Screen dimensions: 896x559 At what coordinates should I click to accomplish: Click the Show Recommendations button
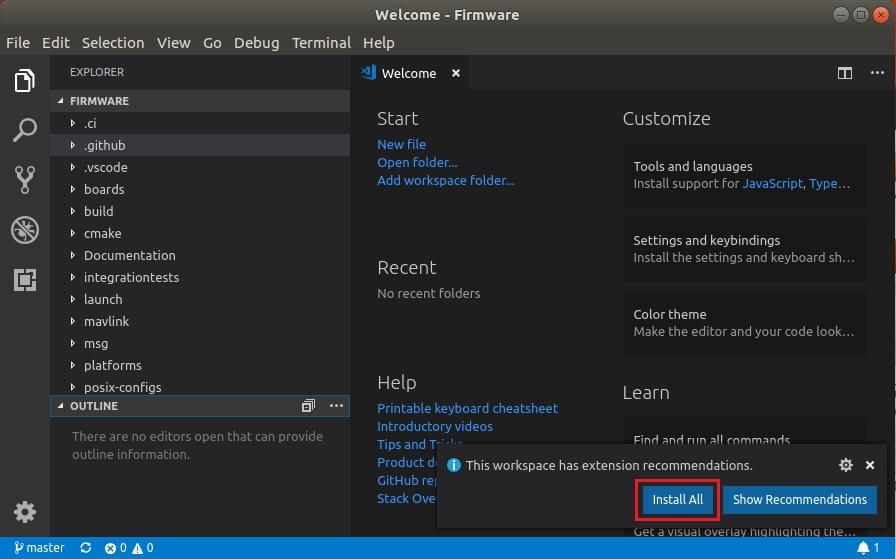tap(799, 500)
